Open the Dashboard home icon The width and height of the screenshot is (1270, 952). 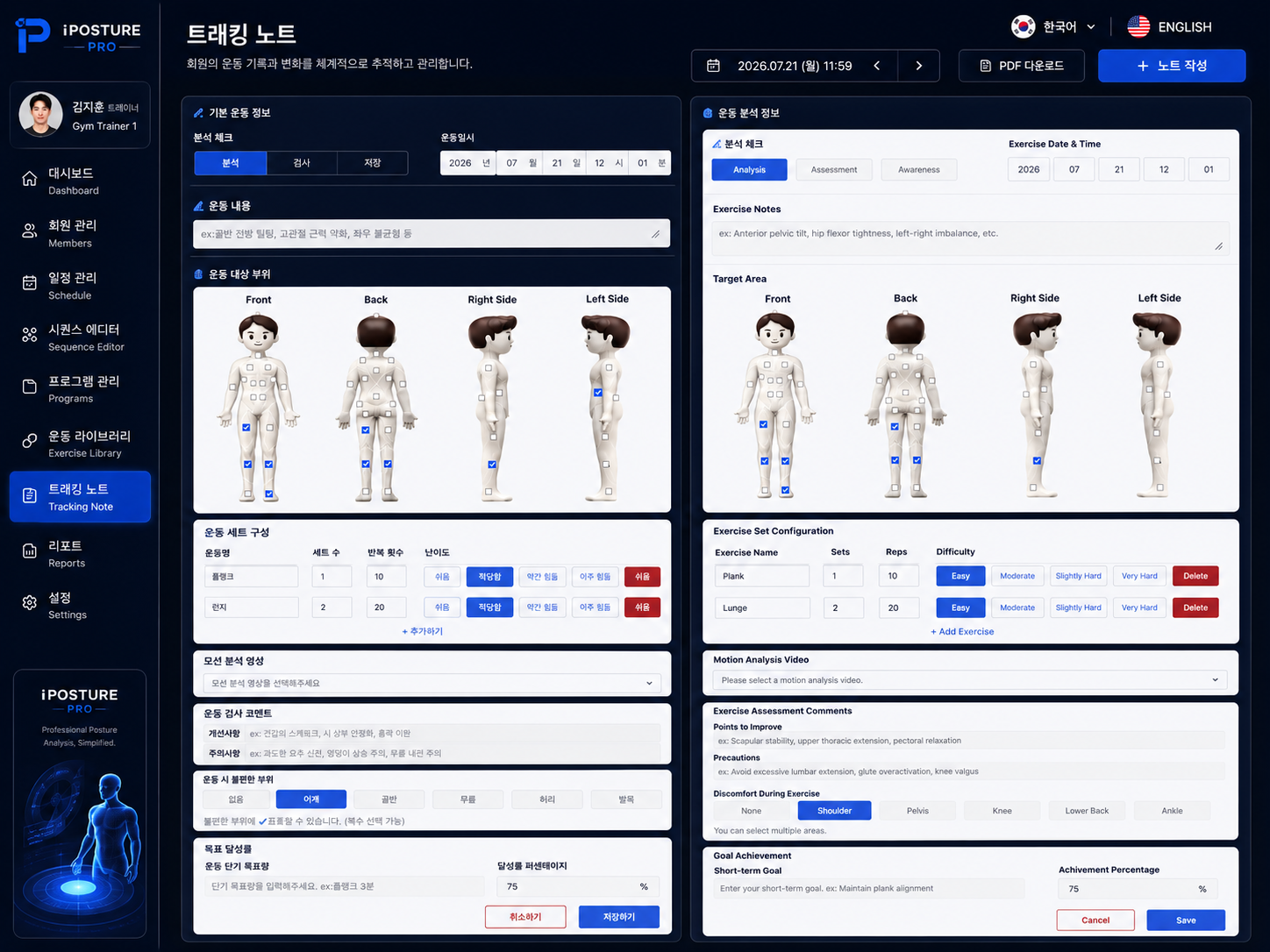(x=30, y=179)
